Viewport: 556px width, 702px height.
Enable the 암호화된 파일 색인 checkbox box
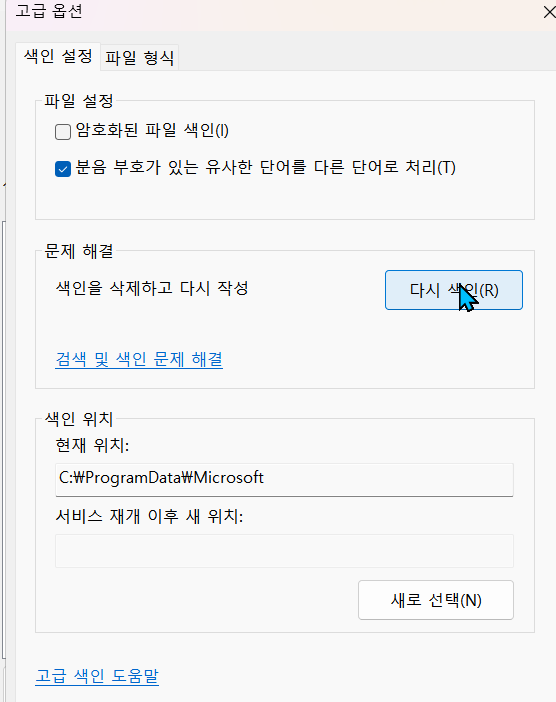63,132
